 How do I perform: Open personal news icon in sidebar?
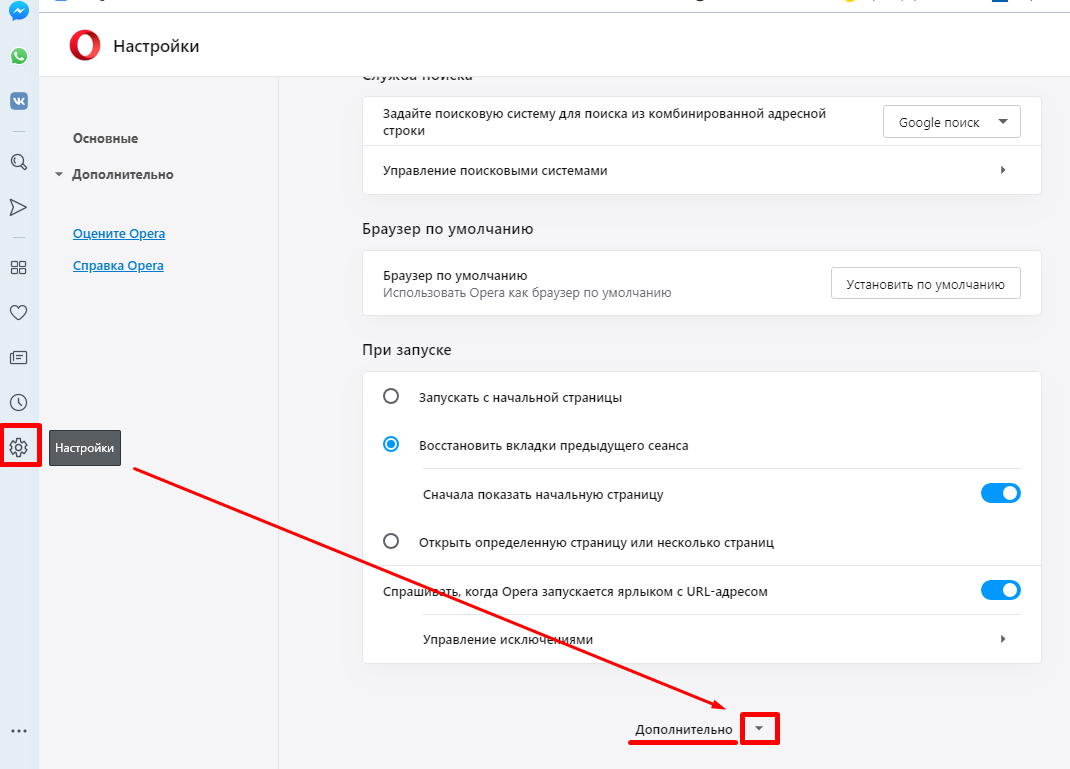[x=18, y=358]
